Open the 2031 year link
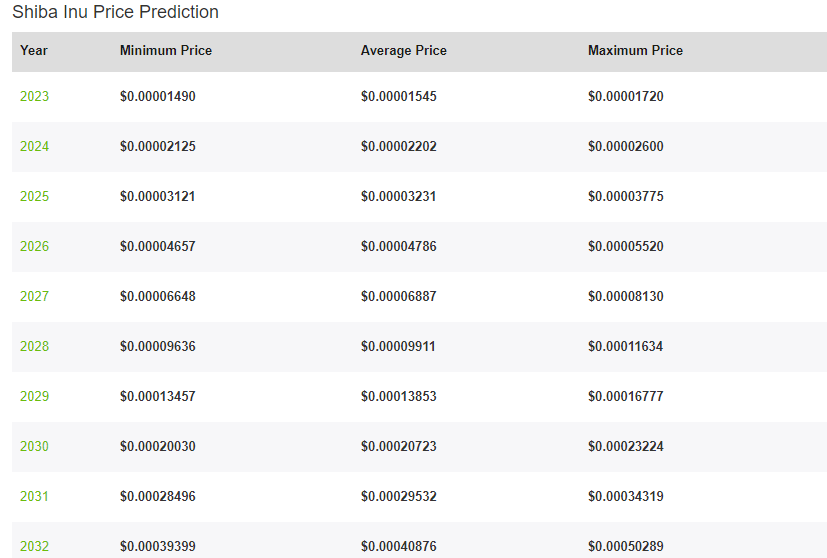 click(34, 496)
